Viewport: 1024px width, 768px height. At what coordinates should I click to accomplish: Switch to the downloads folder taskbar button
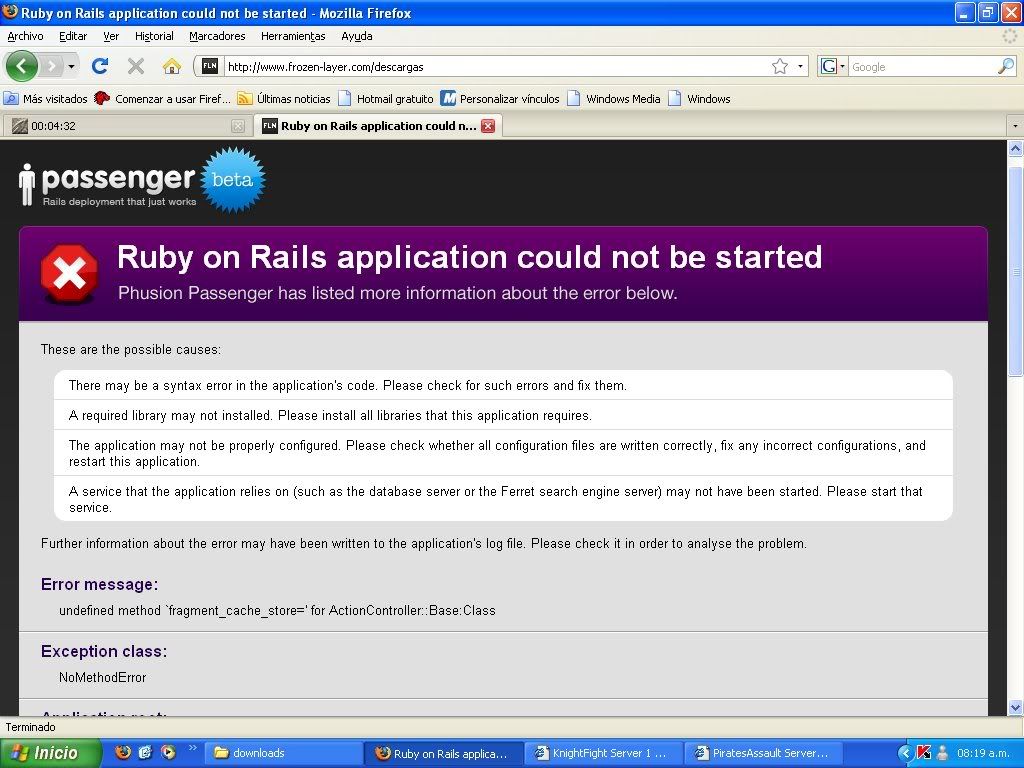click(x=284, y=754)
